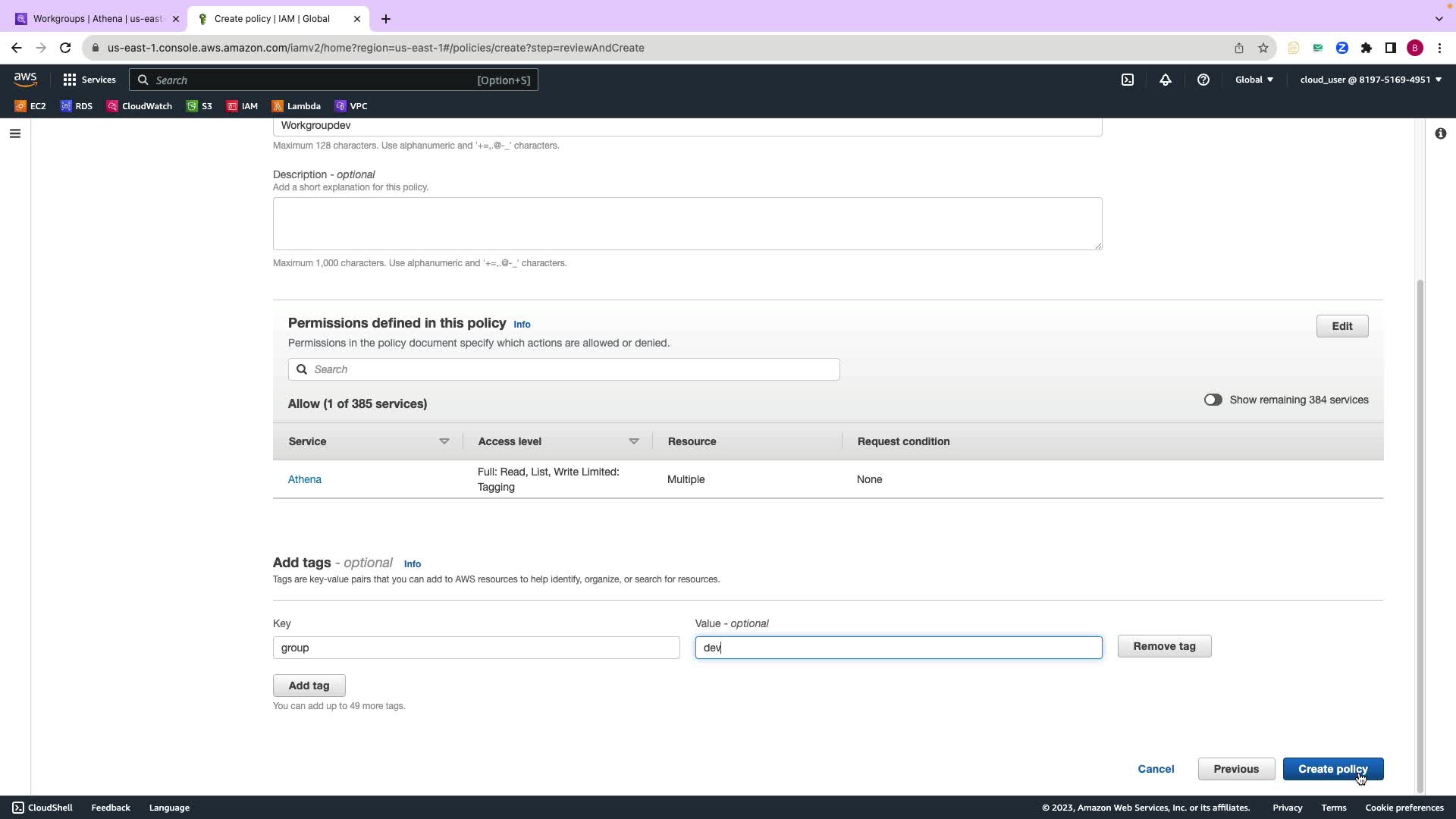Sort by the Access level column arrow

(634, 441)
